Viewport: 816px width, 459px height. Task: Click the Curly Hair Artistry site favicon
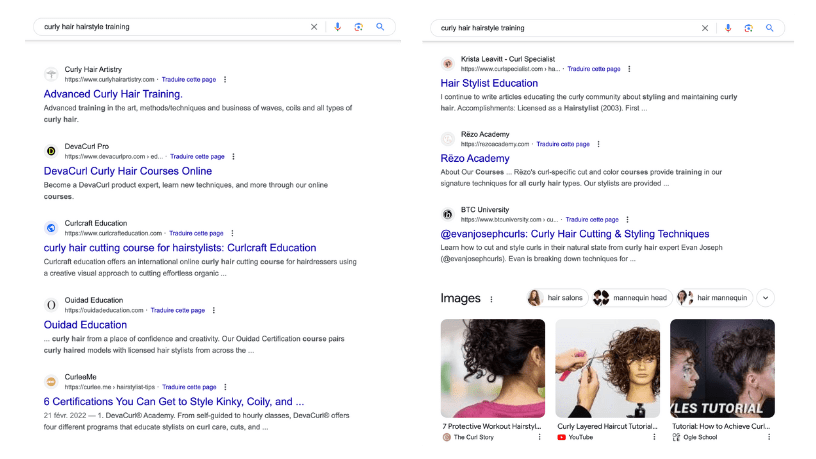(51, 74)
